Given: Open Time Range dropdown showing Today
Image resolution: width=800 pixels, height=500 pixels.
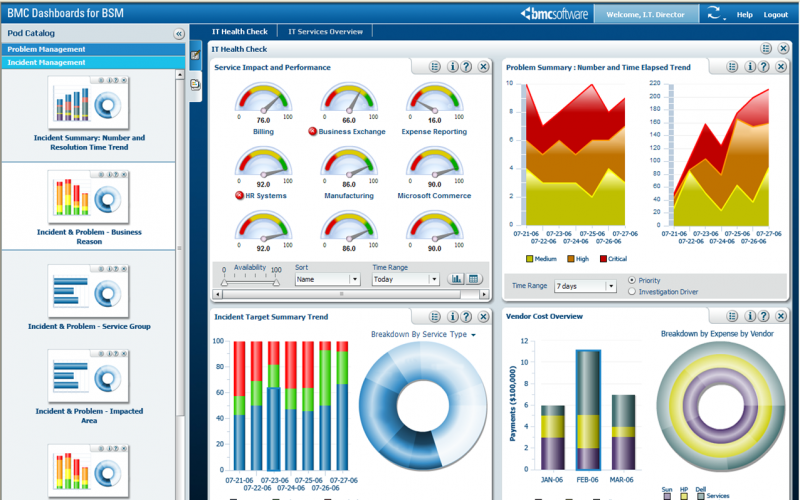Looking at the screenshot, I should [x=405, y=279].
